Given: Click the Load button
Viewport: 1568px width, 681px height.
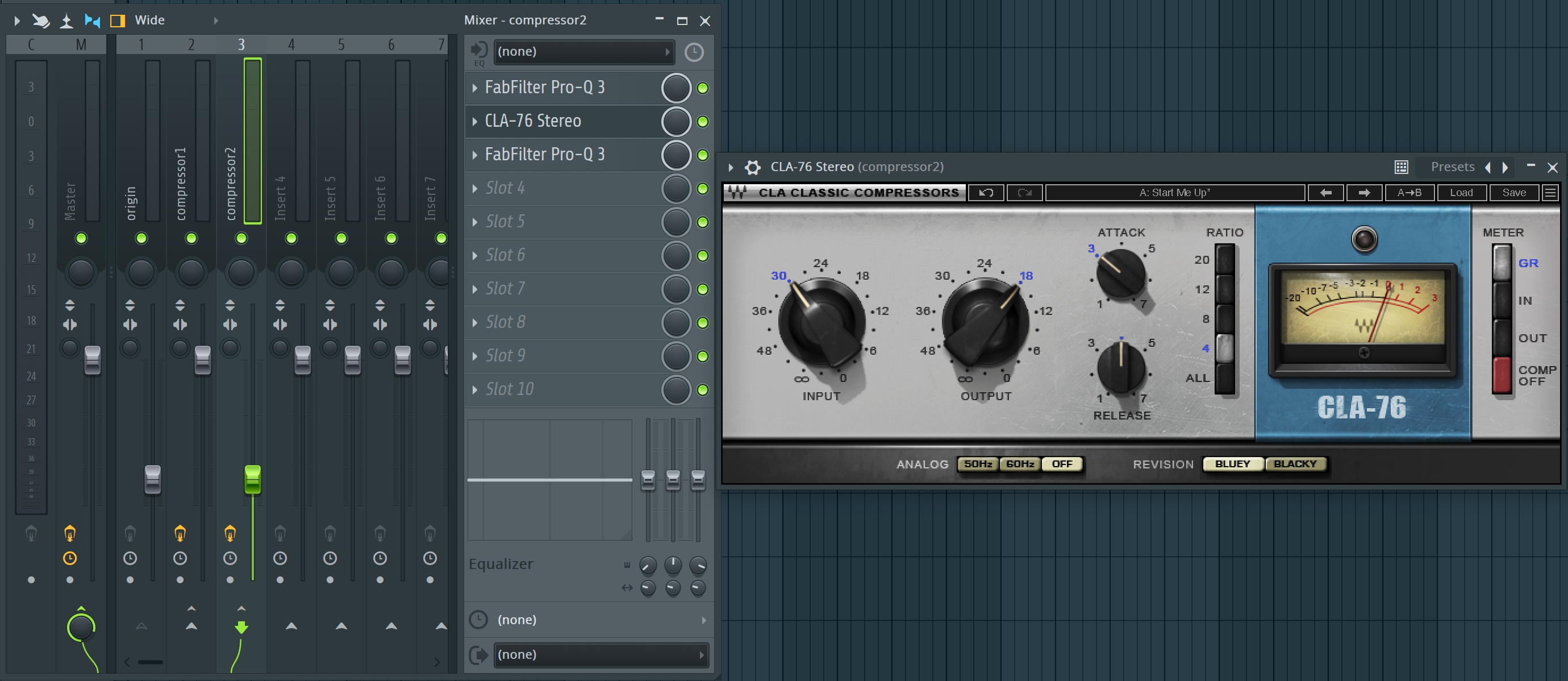Looking at the screenshot, I should point(1461,193).
